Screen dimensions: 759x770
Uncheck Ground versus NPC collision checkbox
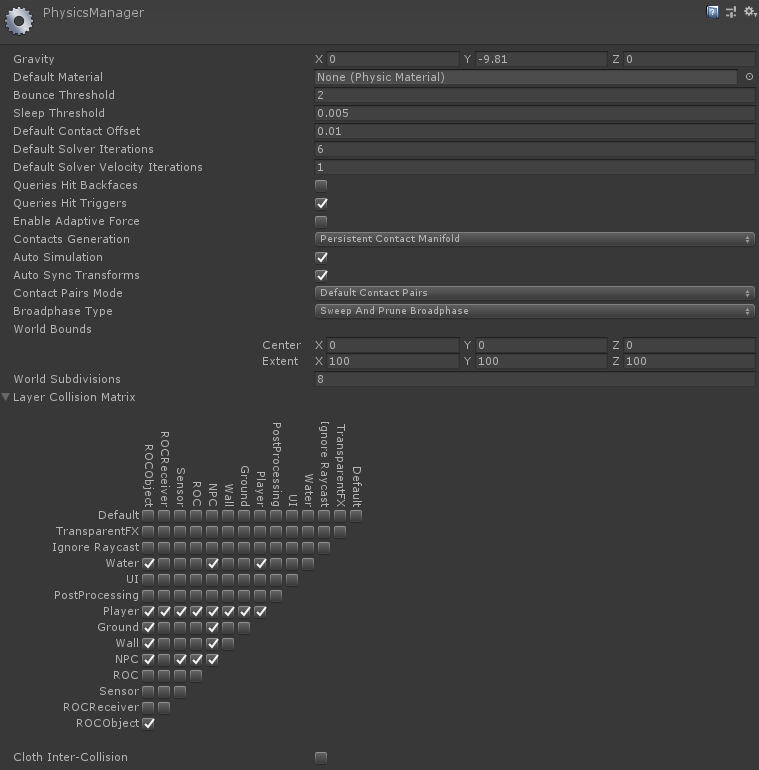tap(212, 628)
